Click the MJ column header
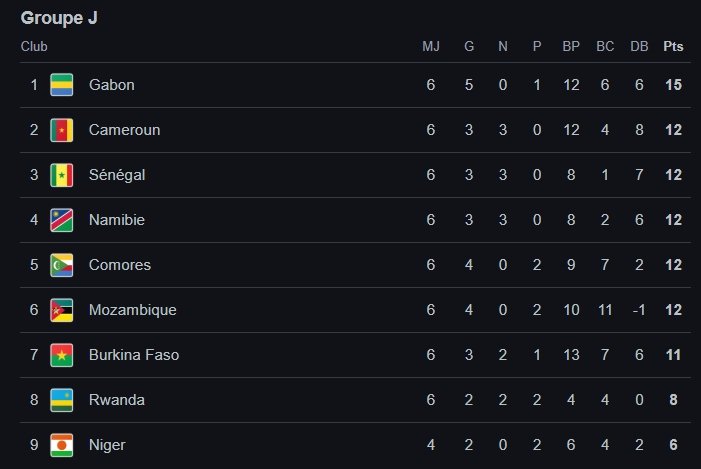Viewport: 701px width, 469px height. 431,46
